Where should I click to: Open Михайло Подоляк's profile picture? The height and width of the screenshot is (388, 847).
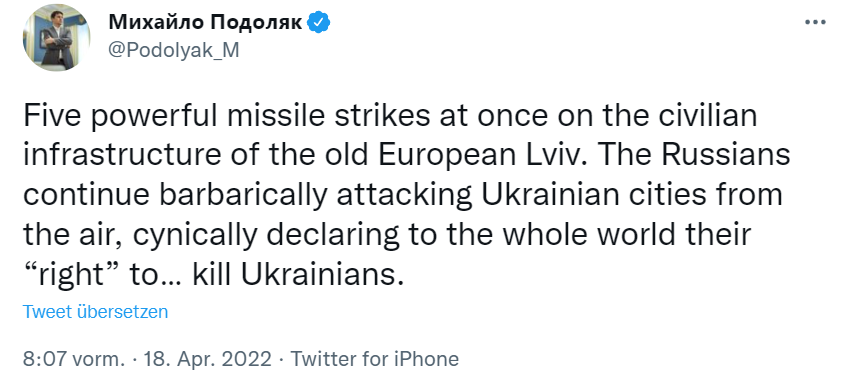(57, 37)
